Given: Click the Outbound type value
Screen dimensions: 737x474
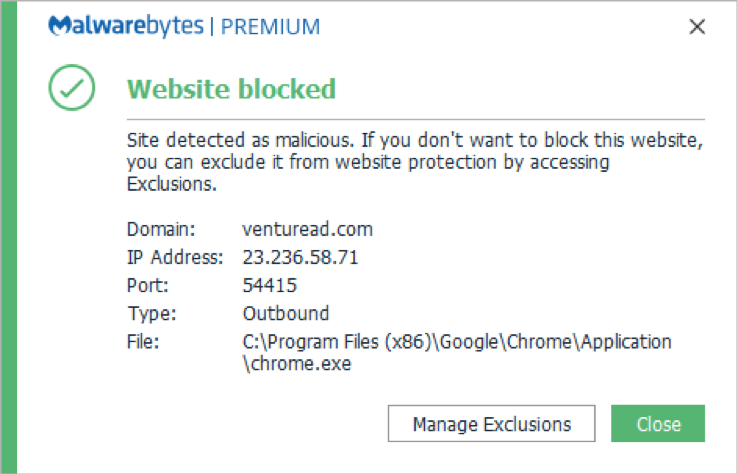Looking at the screenshot, I should click(286, 314).
